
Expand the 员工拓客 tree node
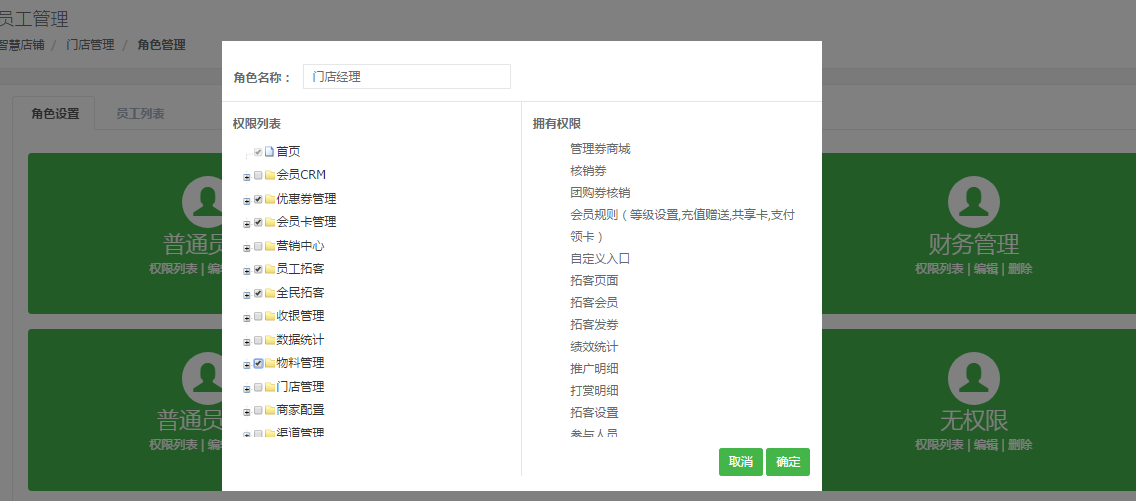pyautogui.click(x=247, y=271)
